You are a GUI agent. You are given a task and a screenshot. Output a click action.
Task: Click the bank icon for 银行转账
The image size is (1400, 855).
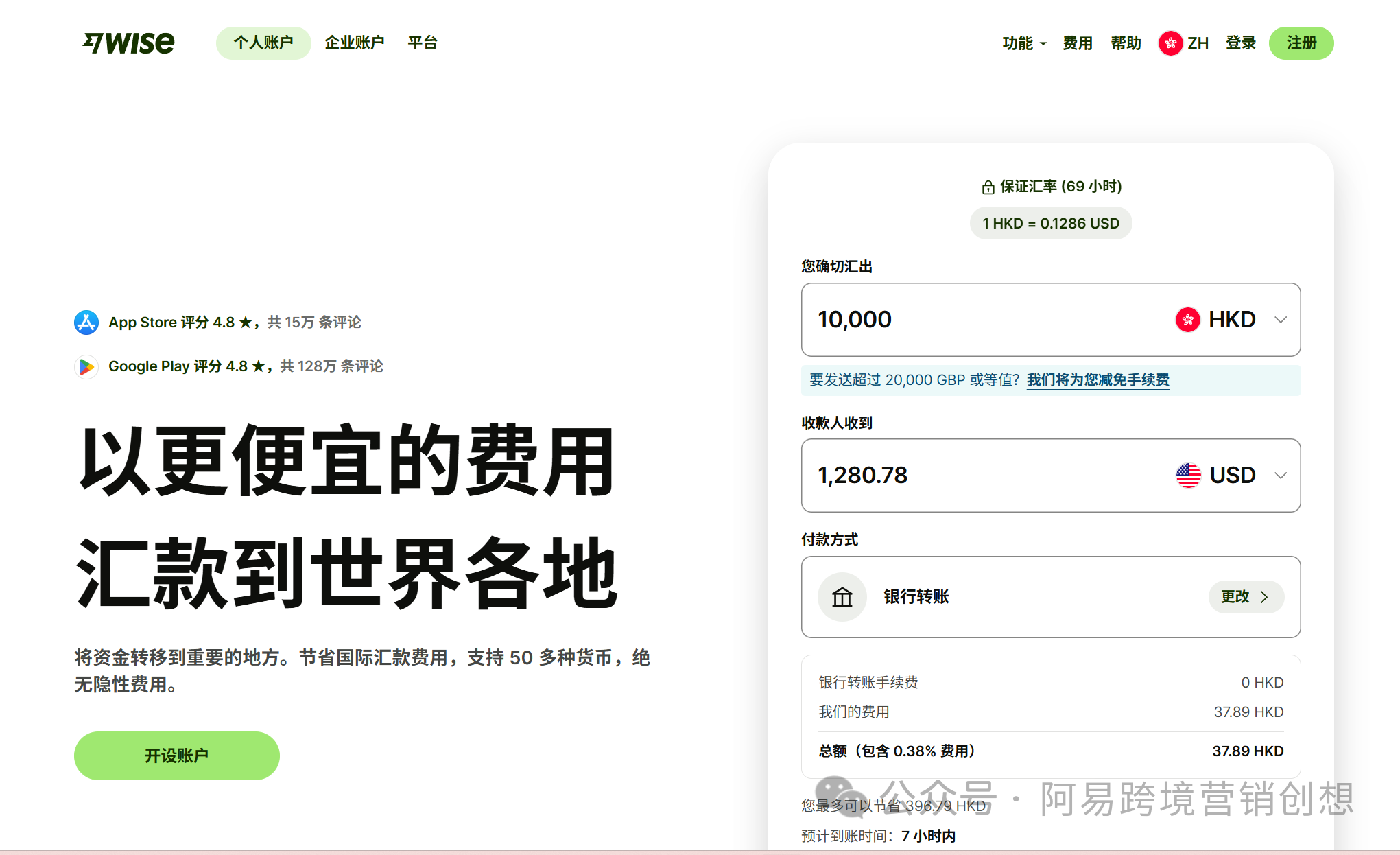(x=842, y=597)
